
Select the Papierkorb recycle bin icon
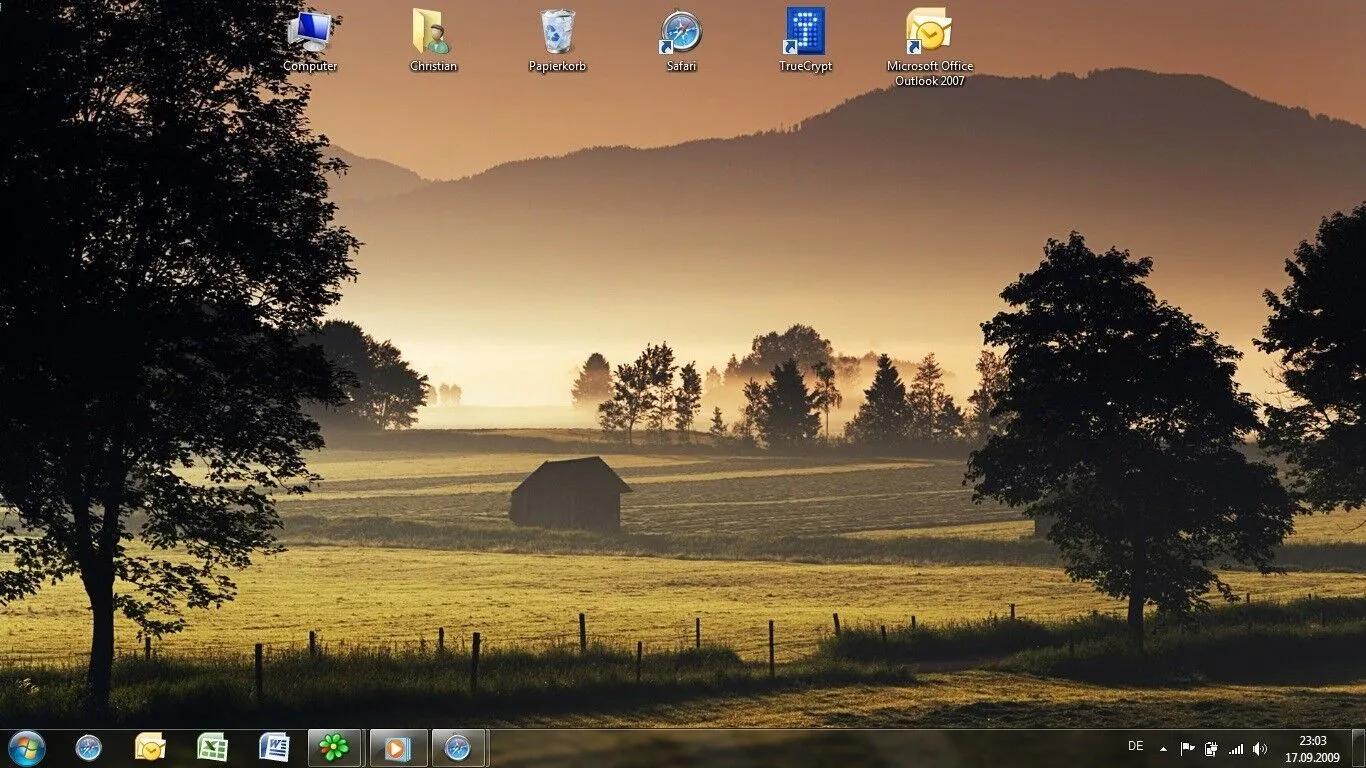click(x=557, y=35)
